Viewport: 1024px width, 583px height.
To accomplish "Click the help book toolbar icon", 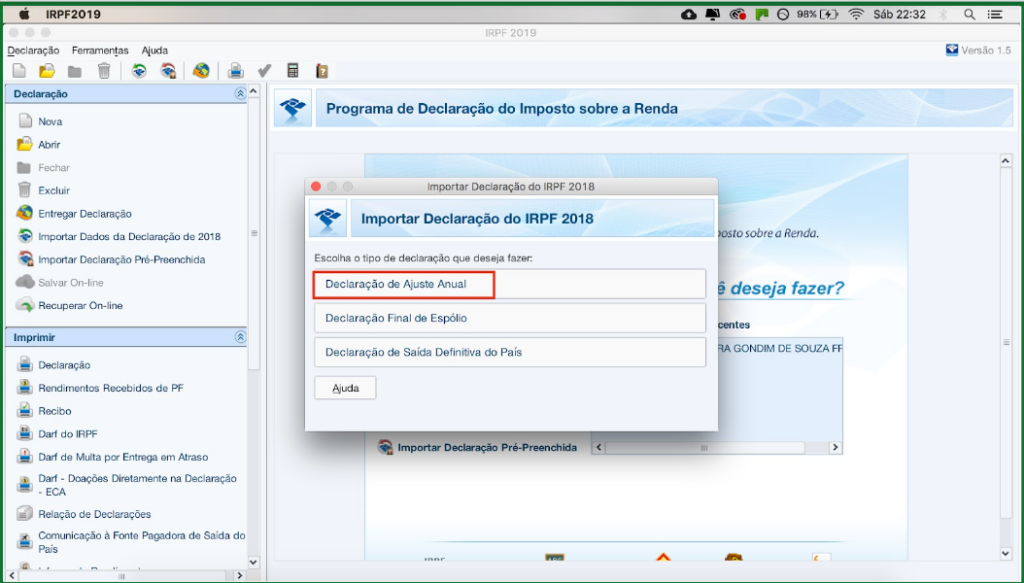I will click(322, 71).
